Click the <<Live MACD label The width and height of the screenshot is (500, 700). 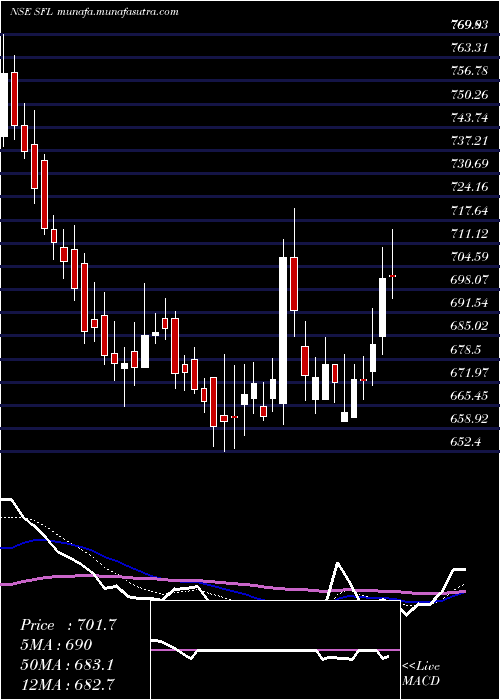pos(421,674)
